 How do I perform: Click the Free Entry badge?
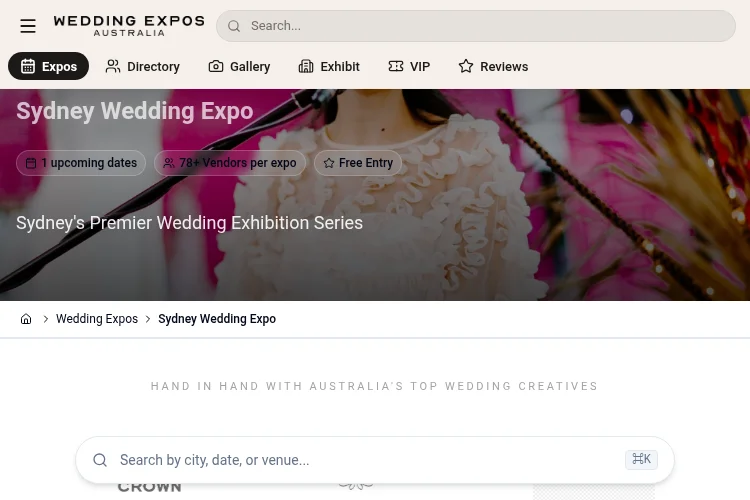[358, 163]
